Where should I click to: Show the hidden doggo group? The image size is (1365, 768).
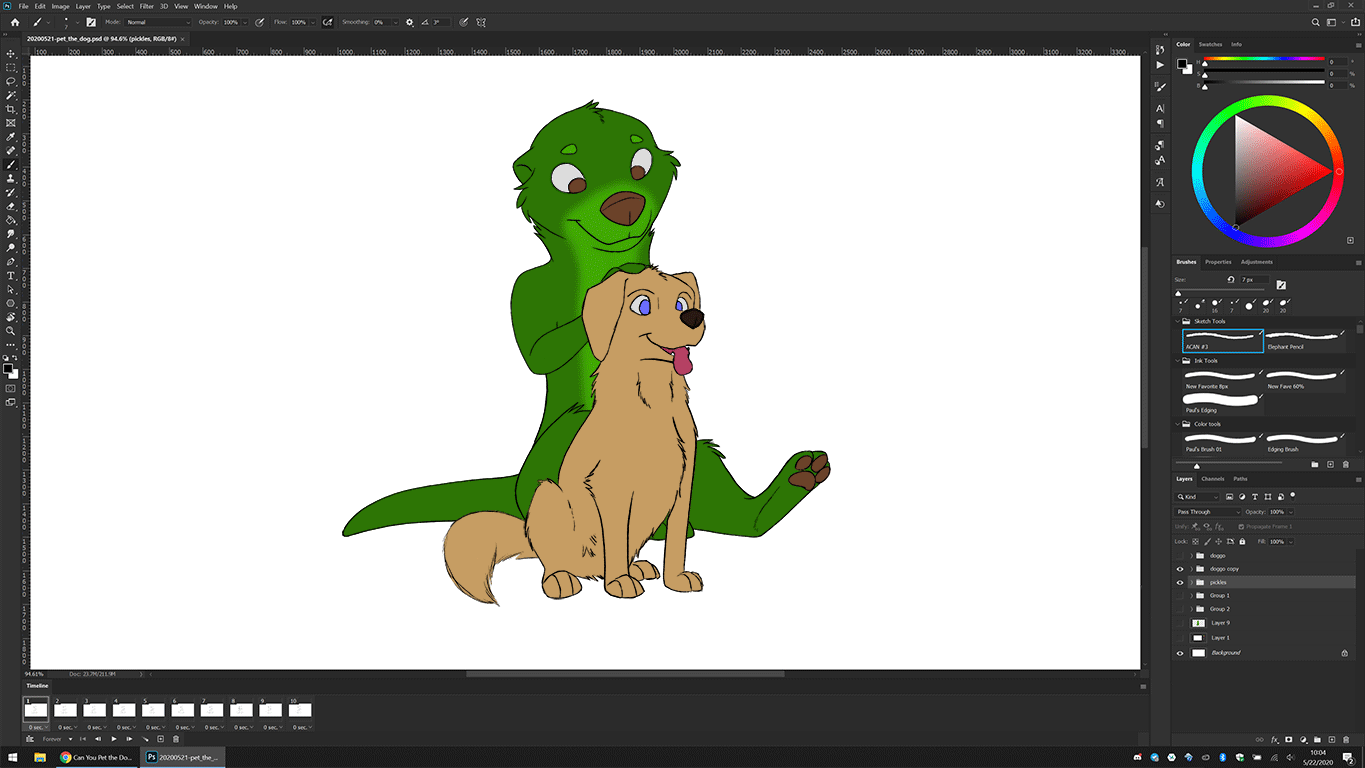tap(1180, 555)
